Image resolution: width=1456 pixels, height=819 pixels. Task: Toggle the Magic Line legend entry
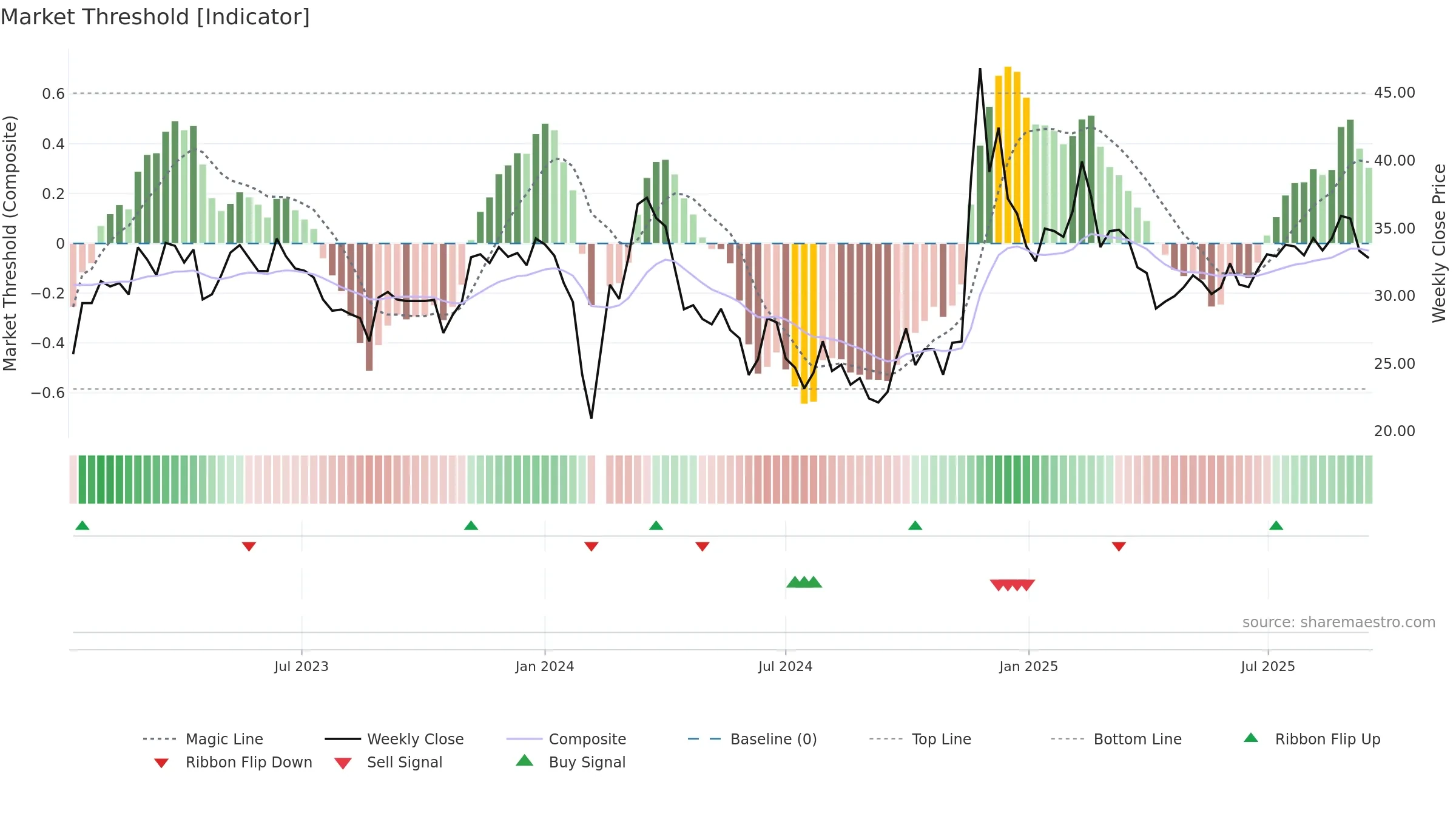tap(203, 739)
